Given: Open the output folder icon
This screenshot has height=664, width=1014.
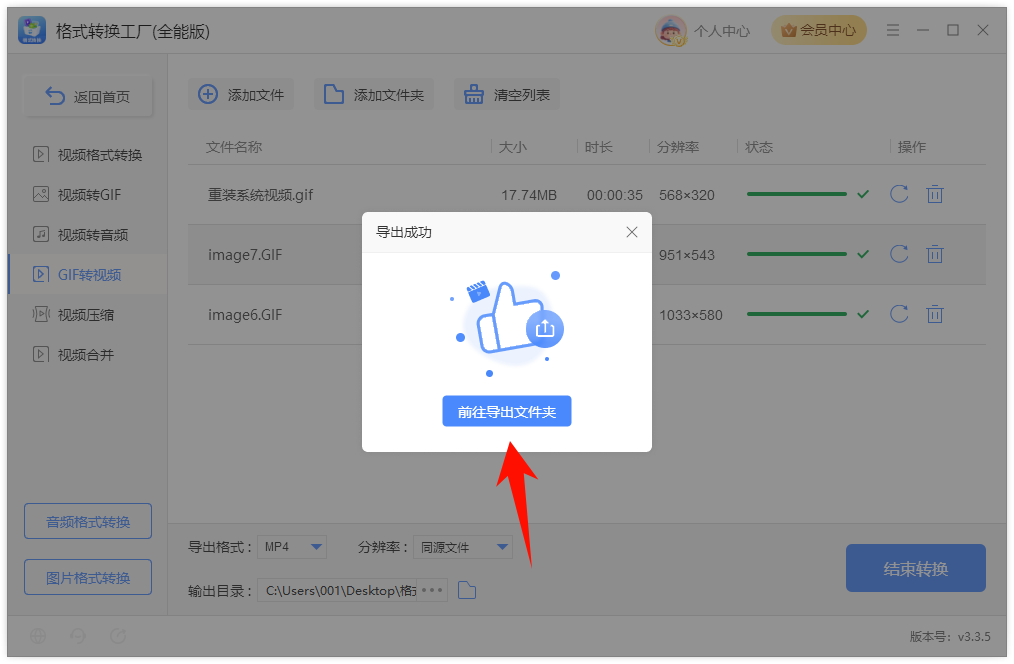Looking at the screenshot, I should click(x=467, y=590).
